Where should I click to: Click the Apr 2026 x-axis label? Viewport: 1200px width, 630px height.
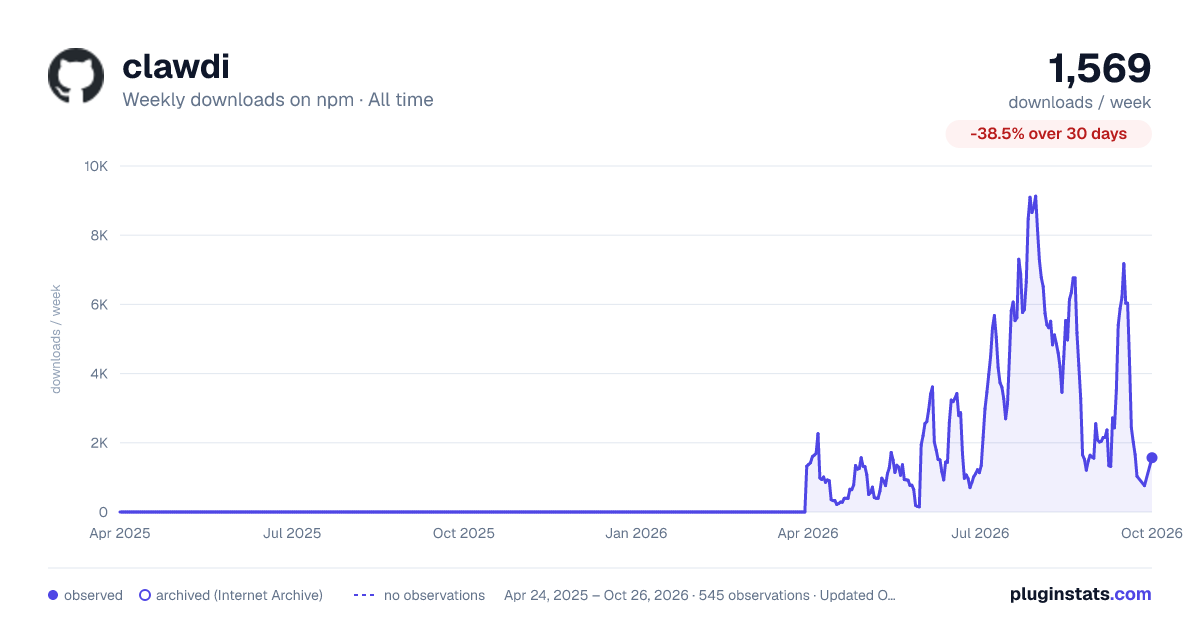808,533
